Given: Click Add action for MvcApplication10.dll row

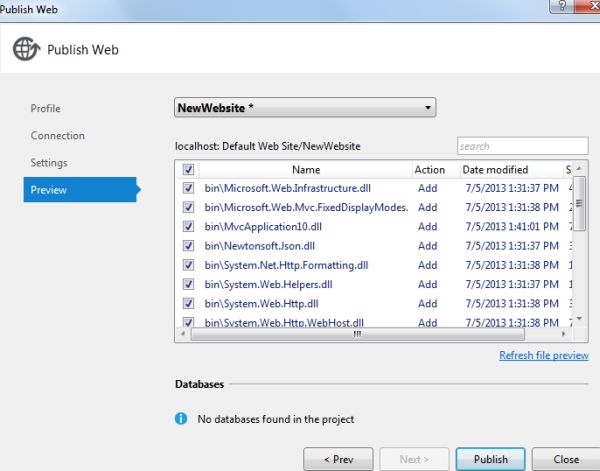Looking at the screenshot, I should point(427,227).
